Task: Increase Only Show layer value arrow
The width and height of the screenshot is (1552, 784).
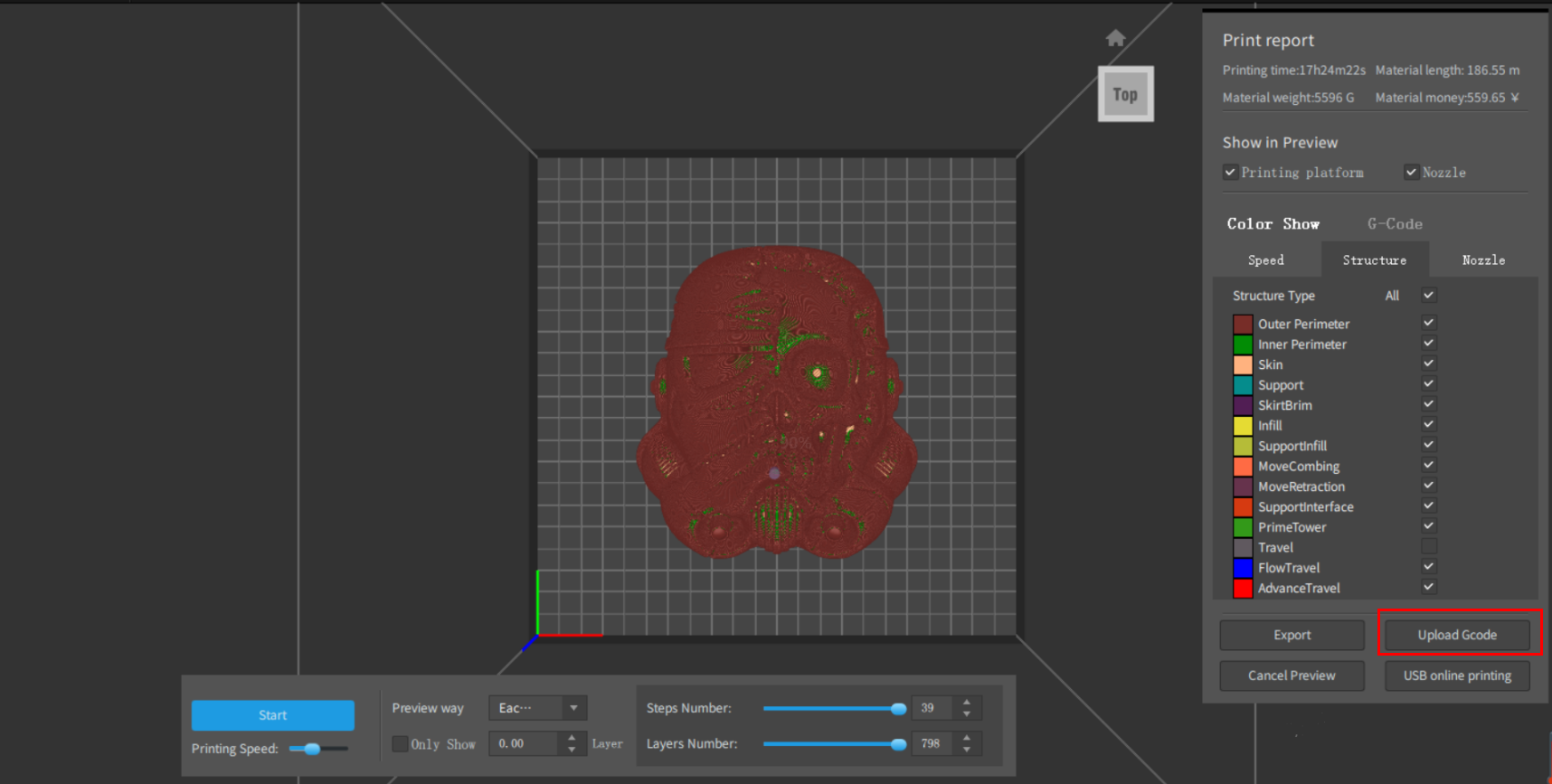Action: [572, 738]
